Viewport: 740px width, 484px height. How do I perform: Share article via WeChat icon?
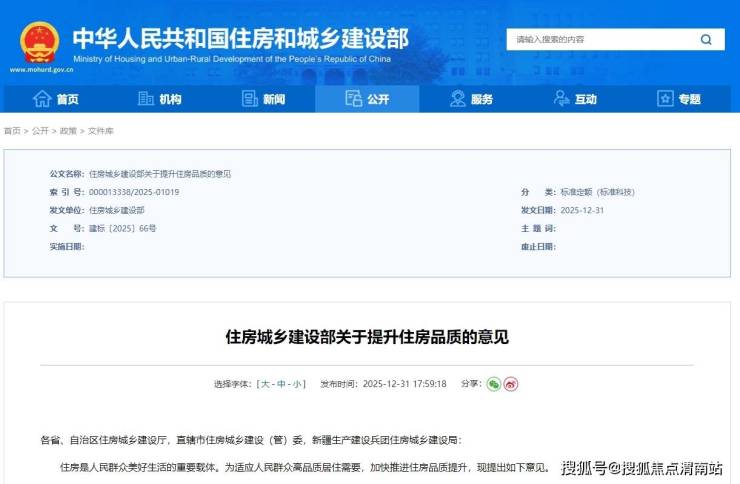click(494, 384)
